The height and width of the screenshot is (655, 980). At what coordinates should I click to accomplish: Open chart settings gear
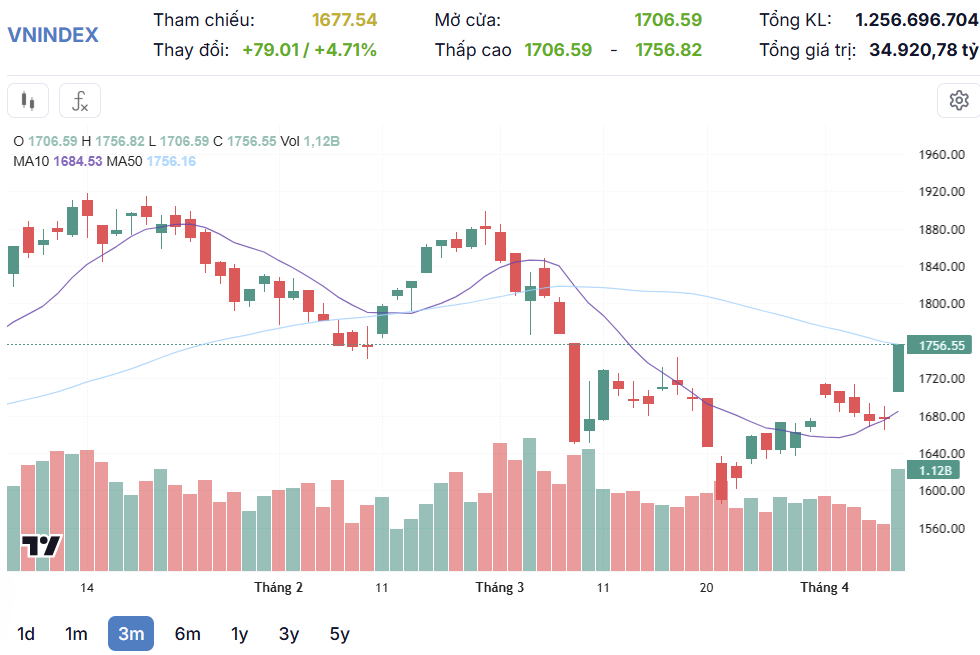tap(958, 100)
